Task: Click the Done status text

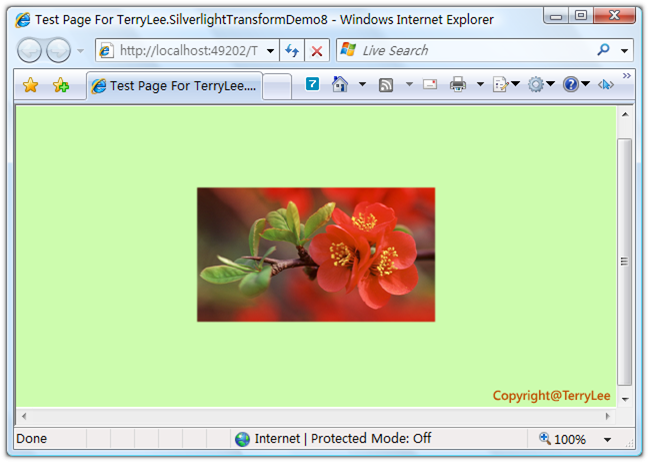Action: 31,438
